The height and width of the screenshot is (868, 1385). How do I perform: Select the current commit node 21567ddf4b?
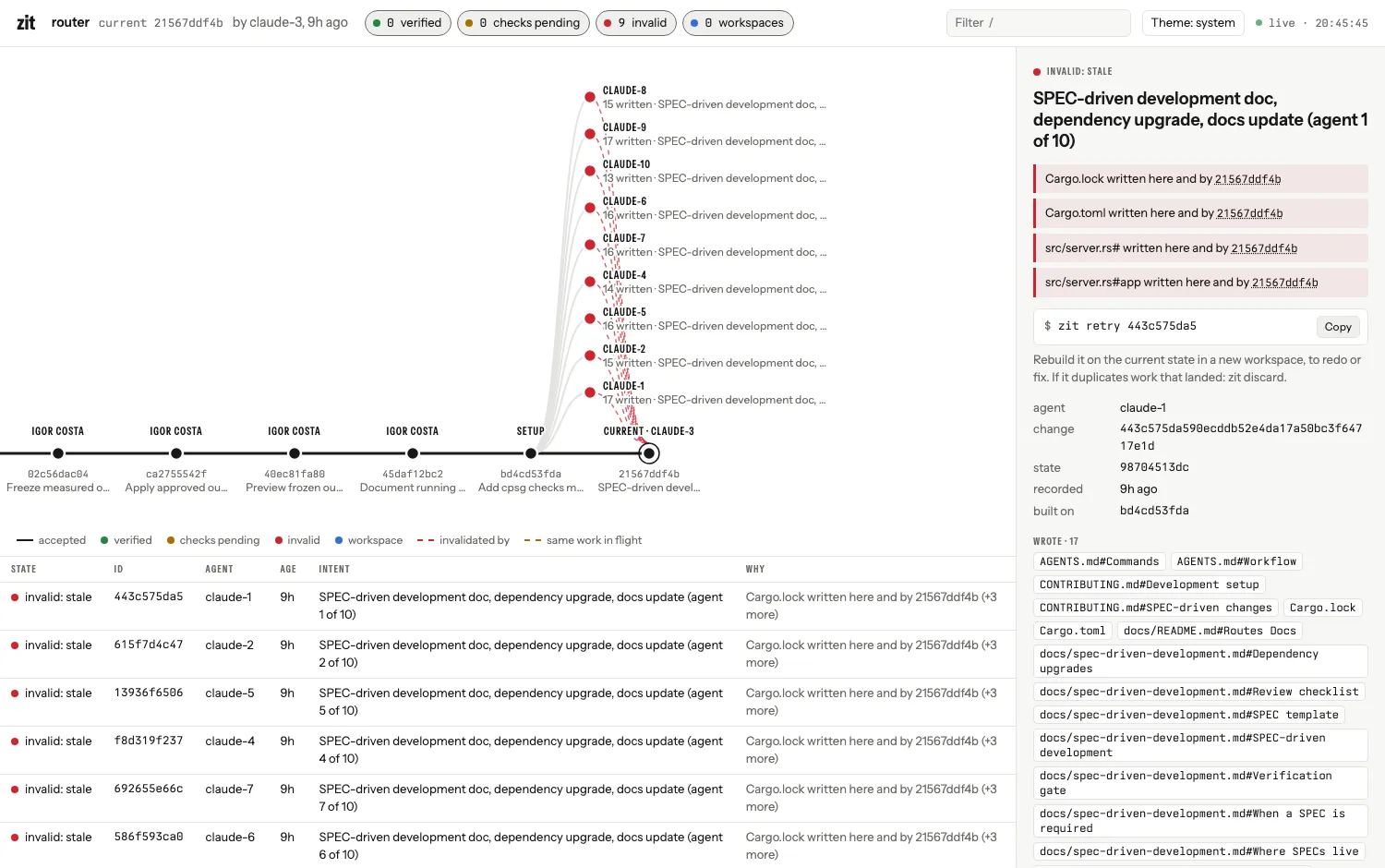click(x=649, y=453)
